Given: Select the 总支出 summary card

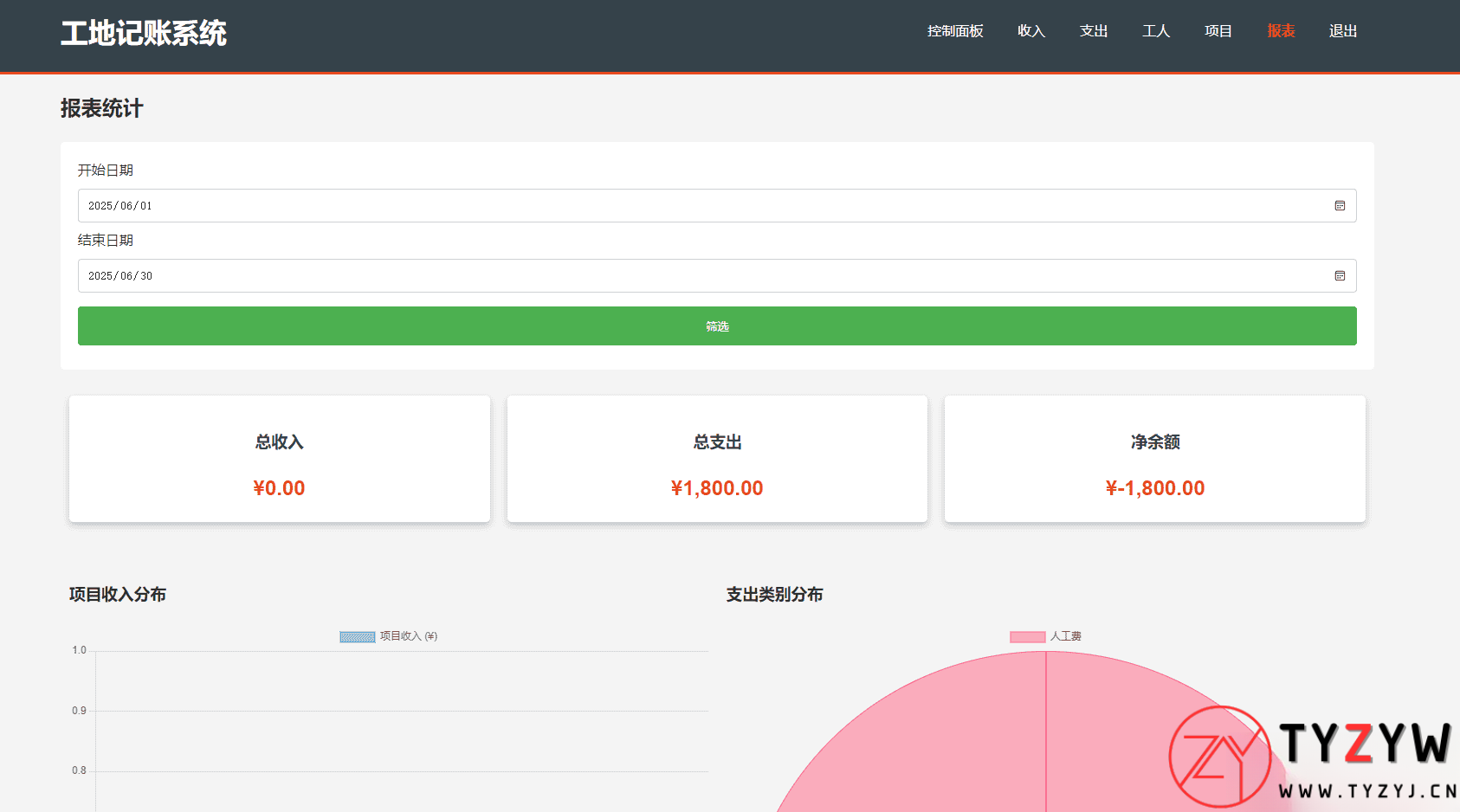Looking at the screenshot, I should [716, 459].
